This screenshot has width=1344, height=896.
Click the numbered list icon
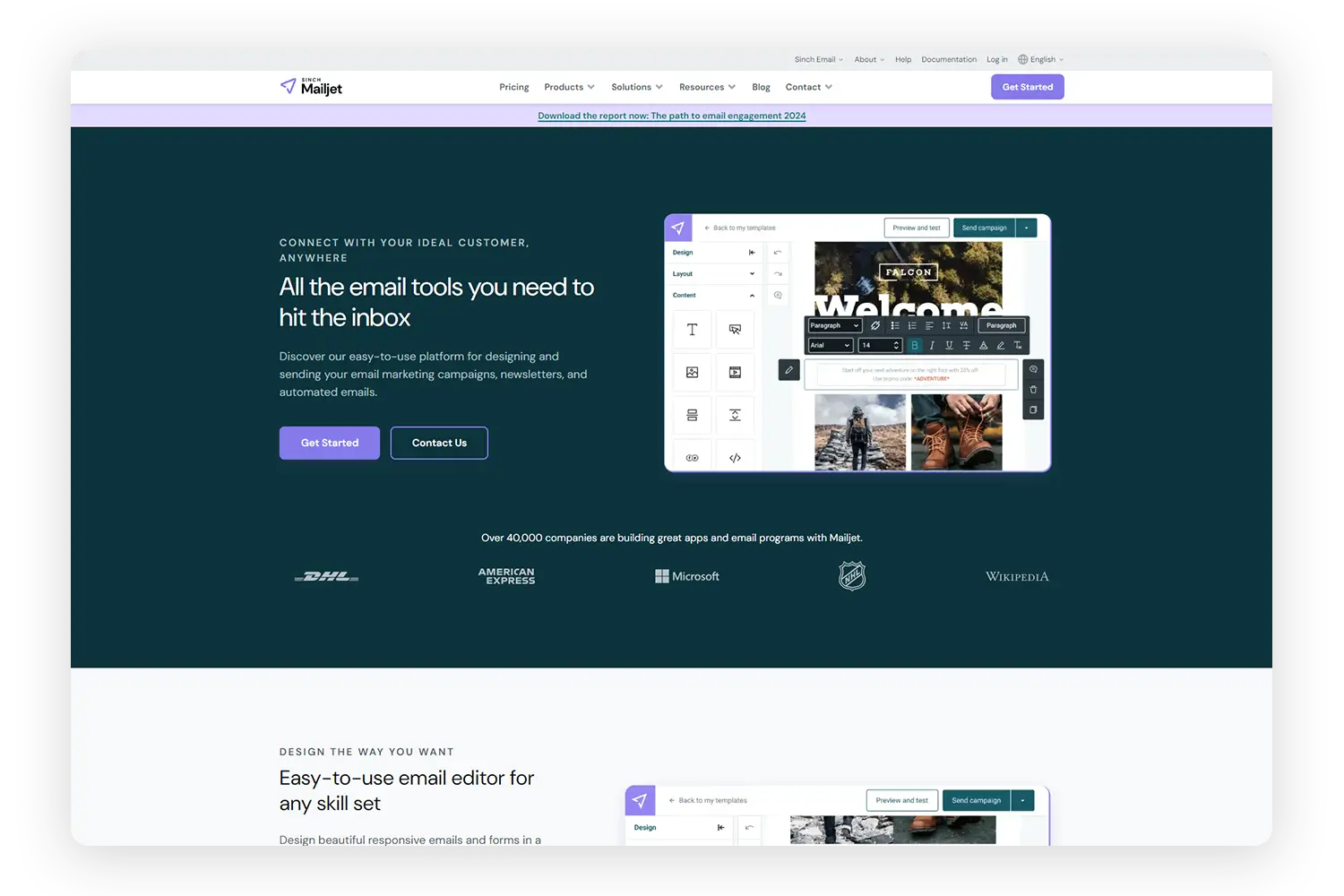click(x=912, y=325)
